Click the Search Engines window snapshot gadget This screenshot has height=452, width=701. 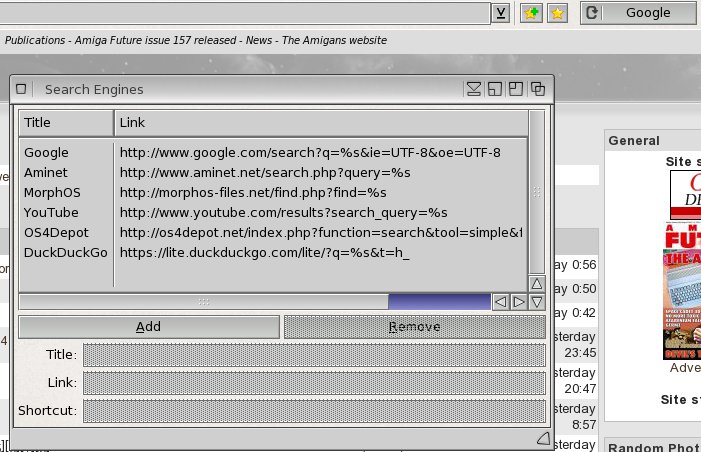[x=494, y=89]
